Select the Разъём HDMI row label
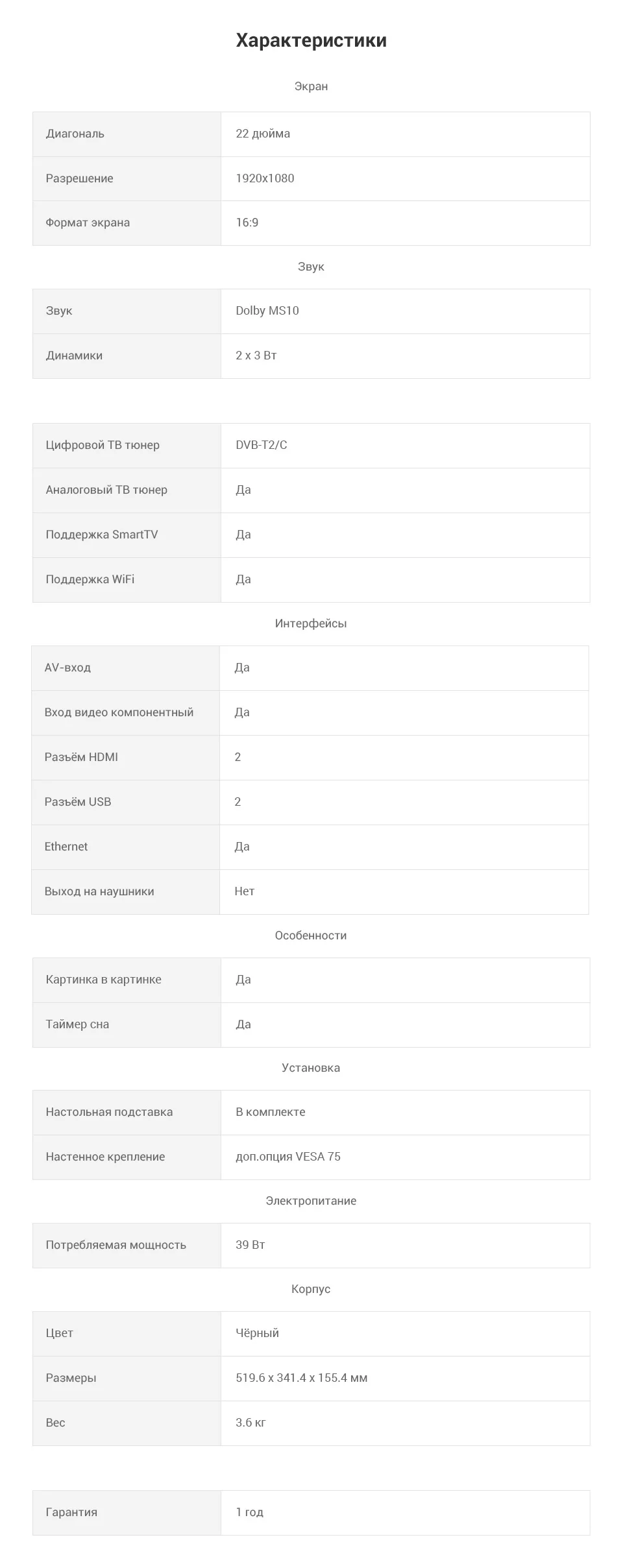This screenshot has width=623, height=1568. coord(81,757)
